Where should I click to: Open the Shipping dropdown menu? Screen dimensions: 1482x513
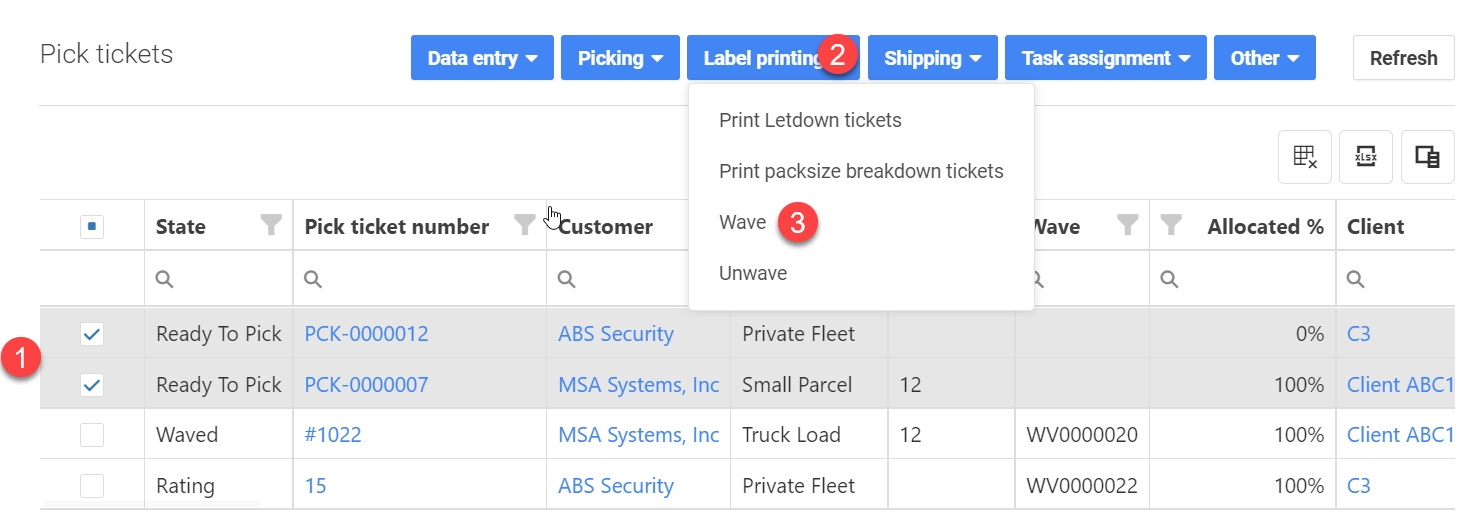[932, 58]
